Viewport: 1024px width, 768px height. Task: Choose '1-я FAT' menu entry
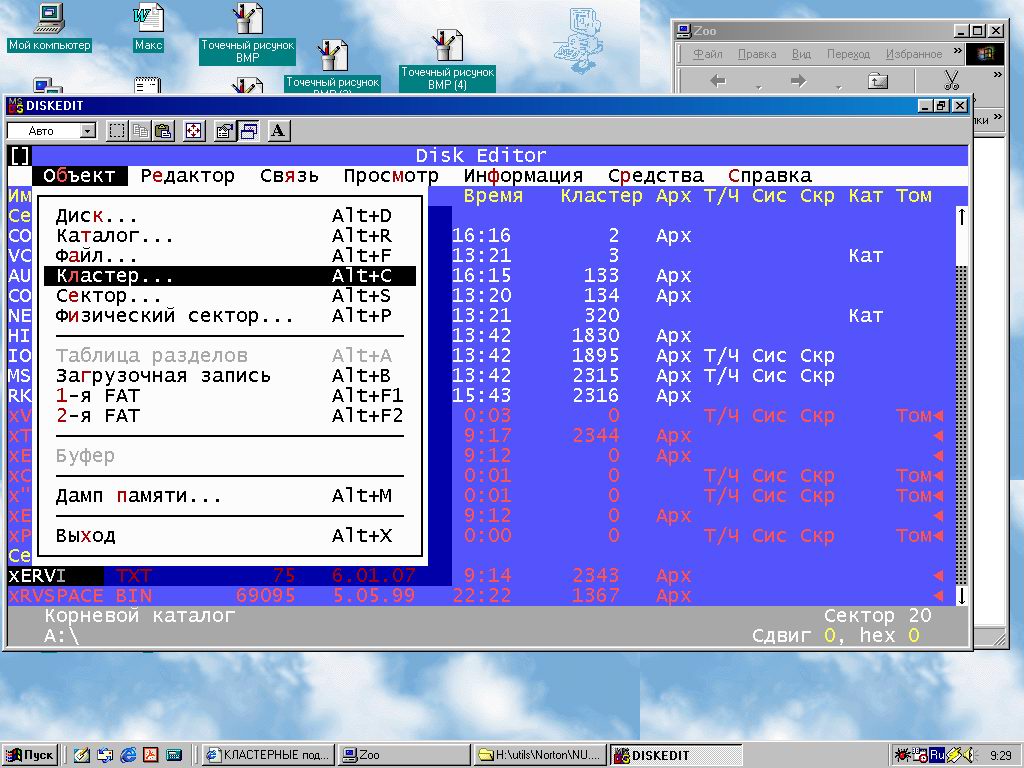(230, 396)
